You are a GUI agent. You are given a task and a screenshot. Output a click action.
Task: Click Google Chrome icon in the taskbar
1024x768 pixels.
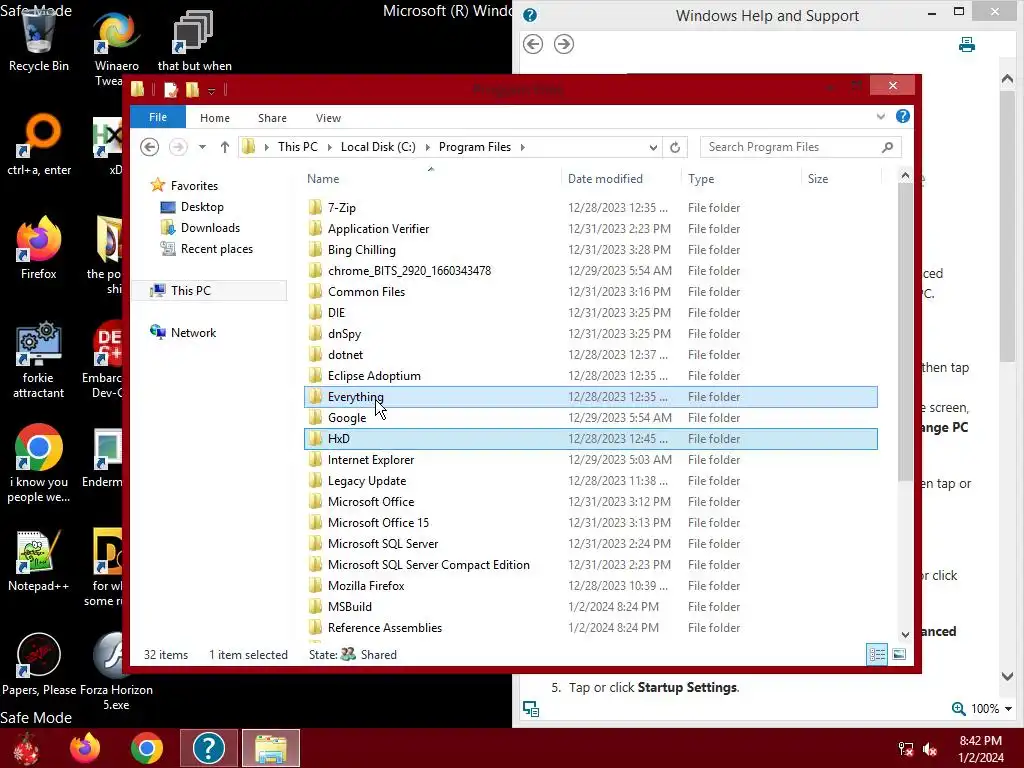[x=146, y=748]
